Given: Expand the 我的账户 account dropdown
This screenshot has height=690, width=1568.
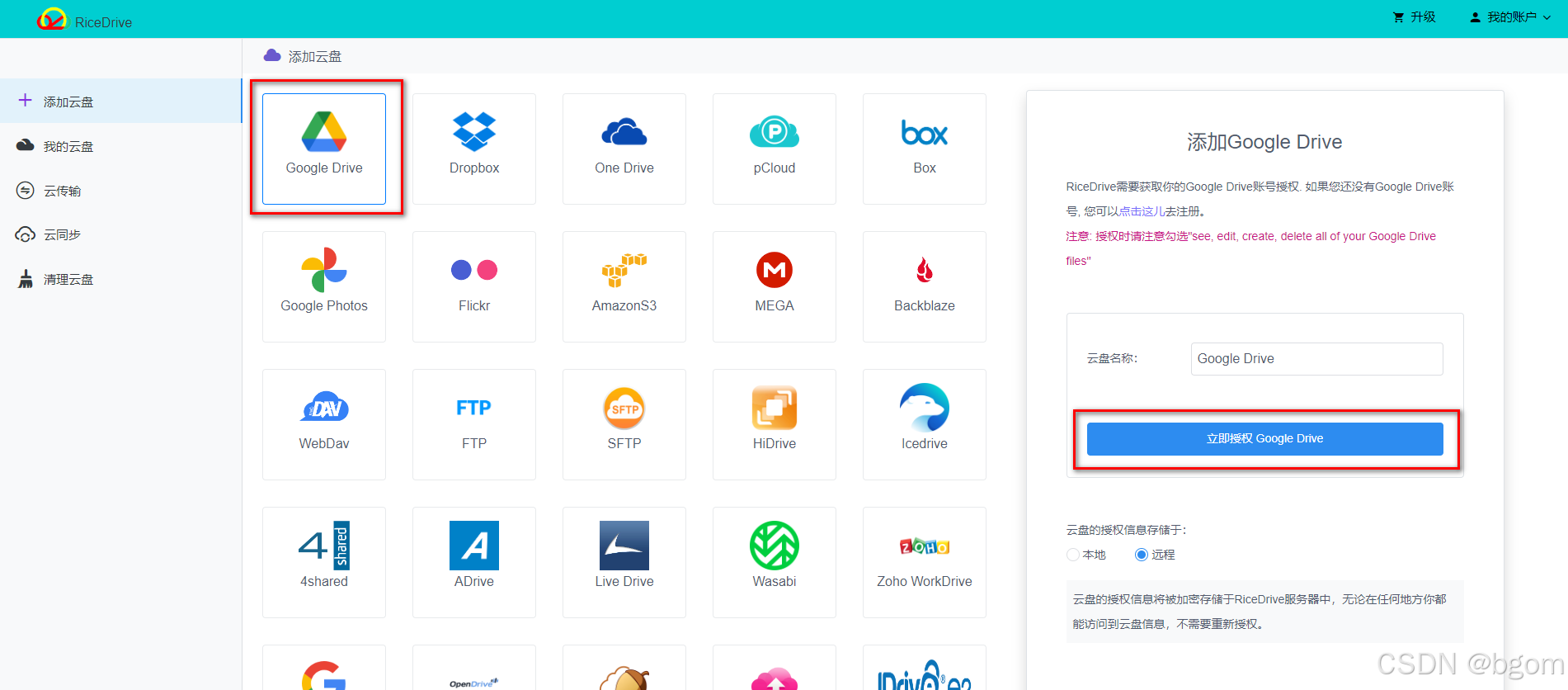Looking at the screenshot, I should pyautogui.click(x=1510, y=17).
